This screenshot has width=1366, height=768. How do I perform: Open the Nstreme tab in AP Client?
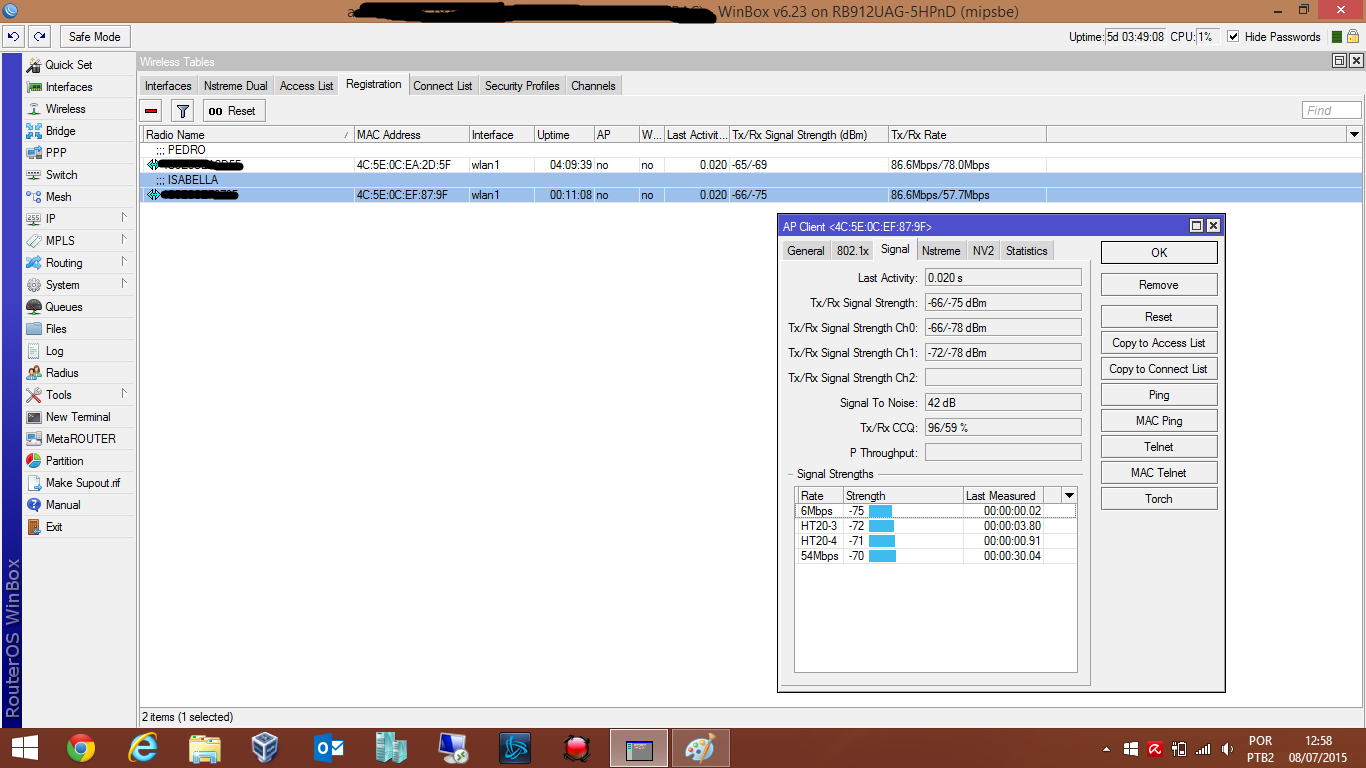tap(941, 251)
